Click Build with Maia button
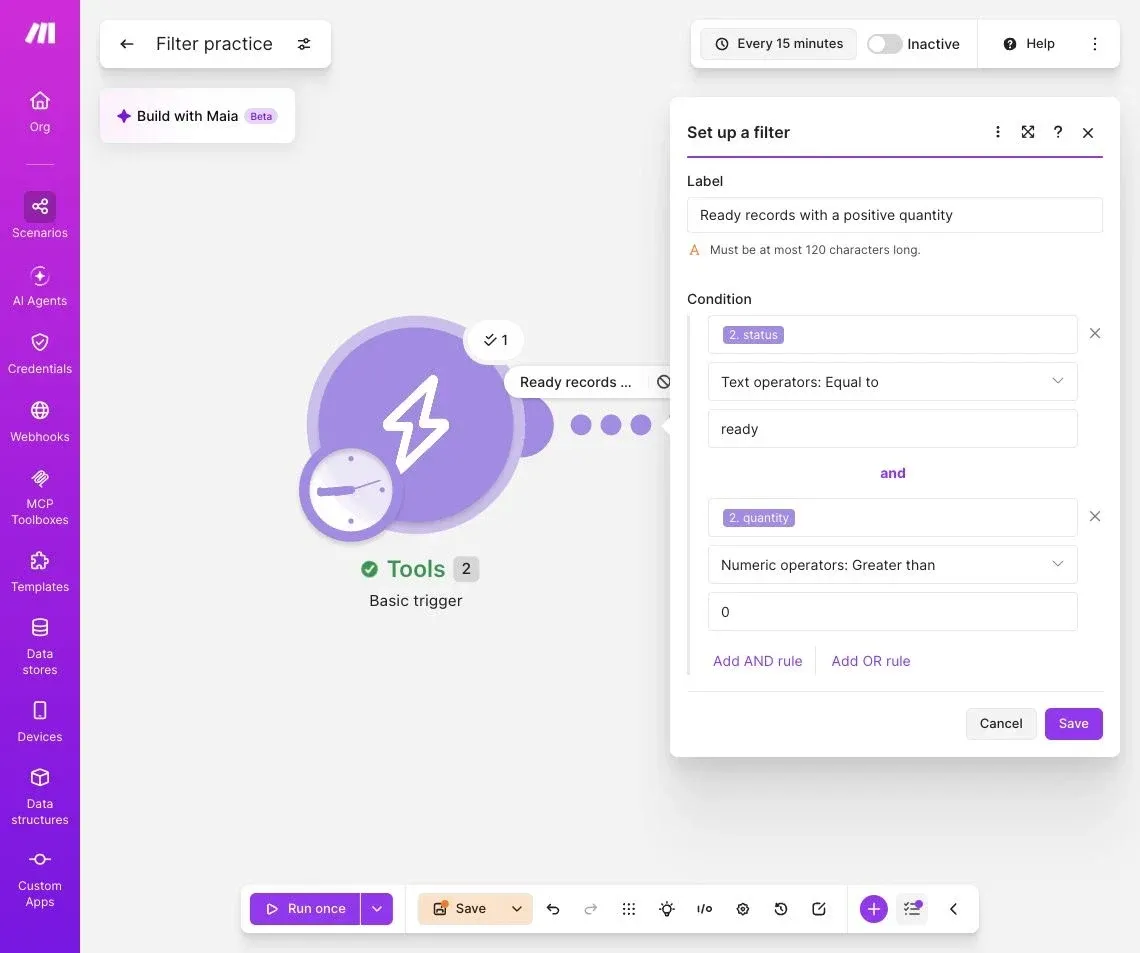1140x953 pixels. 197,116
